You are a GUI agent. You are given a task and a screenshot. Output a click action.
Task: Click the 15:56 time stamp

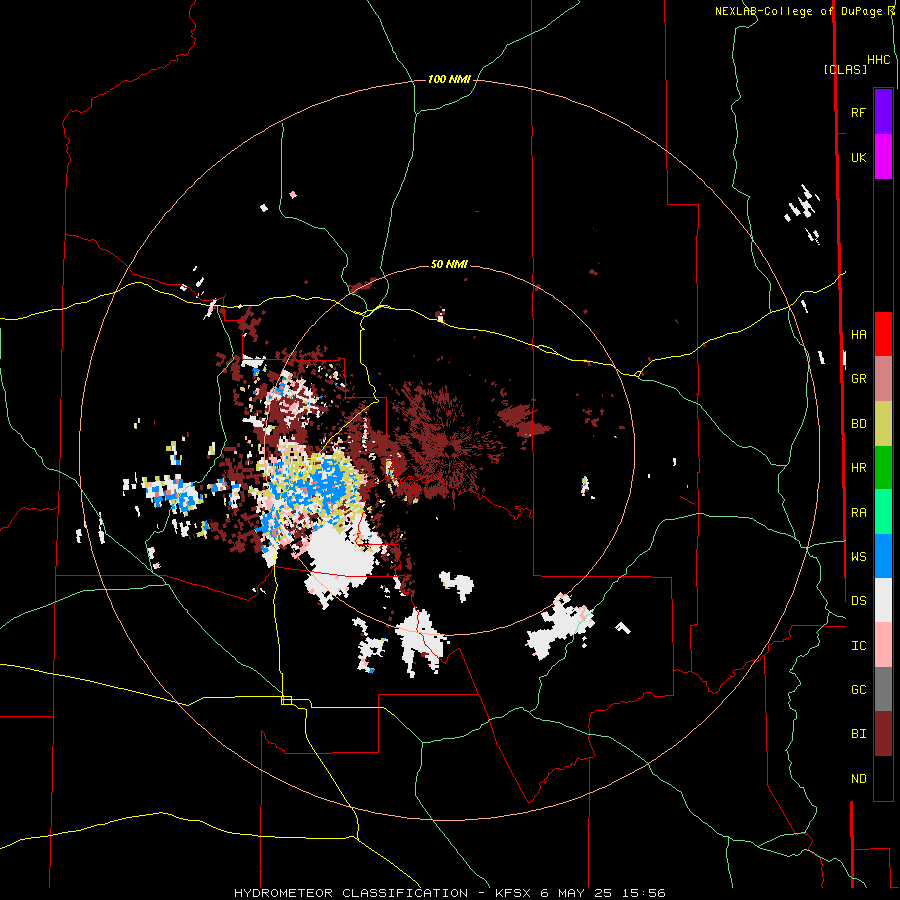(642, 893)
